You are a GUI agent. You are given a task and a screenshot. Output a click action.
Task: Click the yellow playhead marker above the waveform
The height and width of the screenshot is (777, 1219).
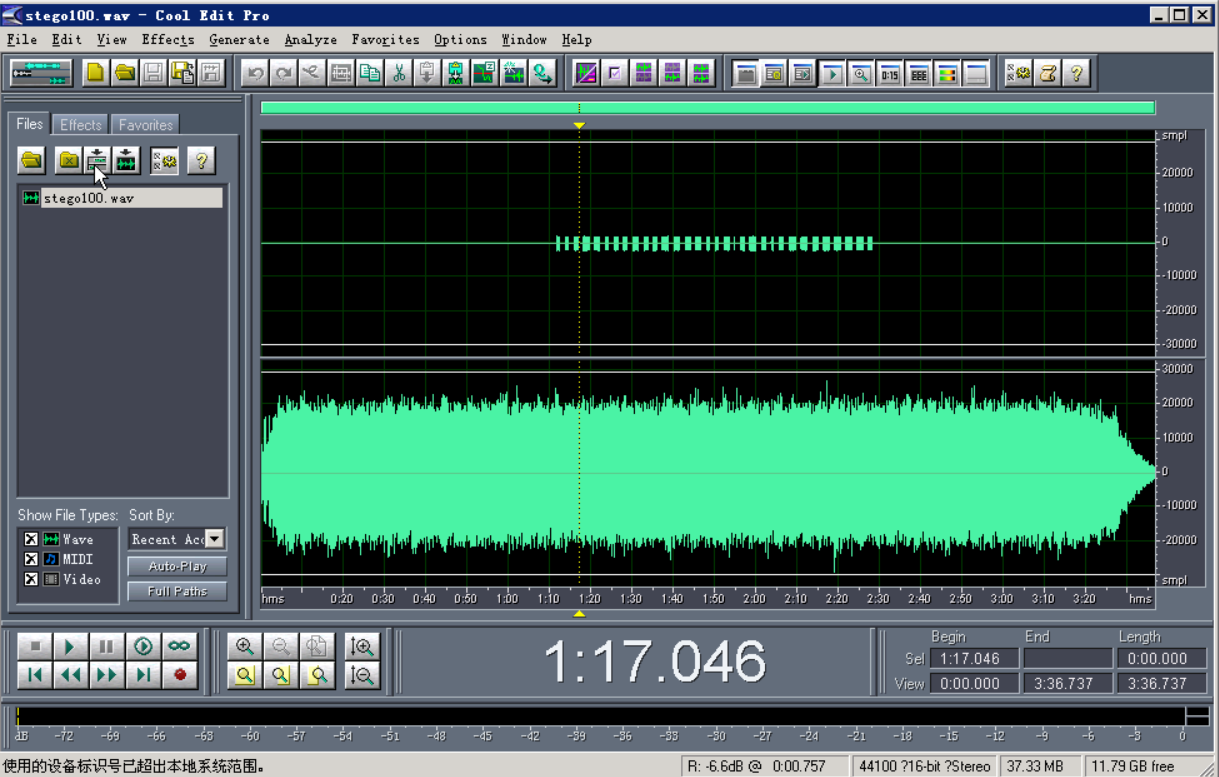(x=579, y=125)
